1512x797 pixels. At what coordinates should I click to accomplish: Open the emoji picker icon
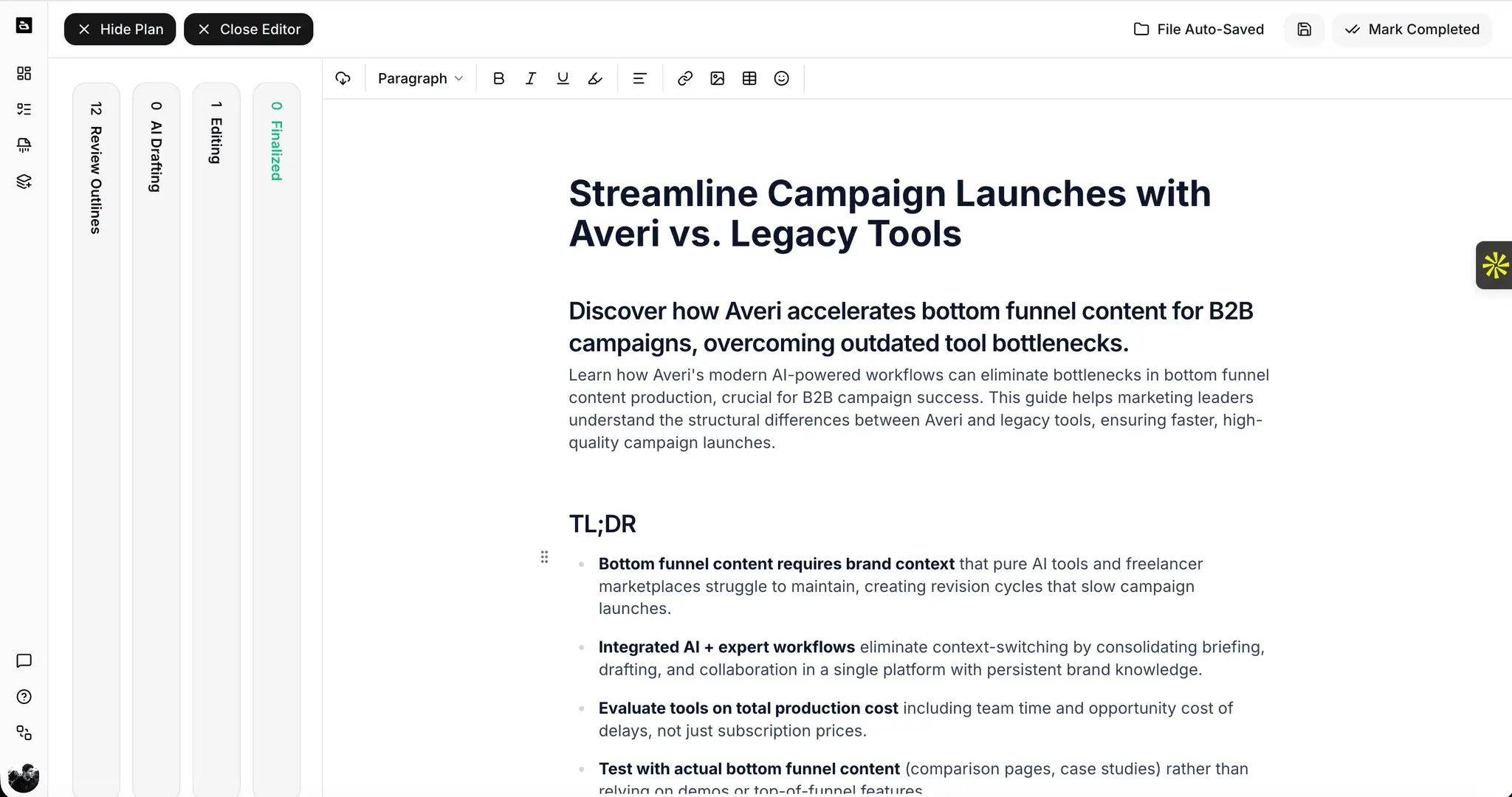(782, 78)
